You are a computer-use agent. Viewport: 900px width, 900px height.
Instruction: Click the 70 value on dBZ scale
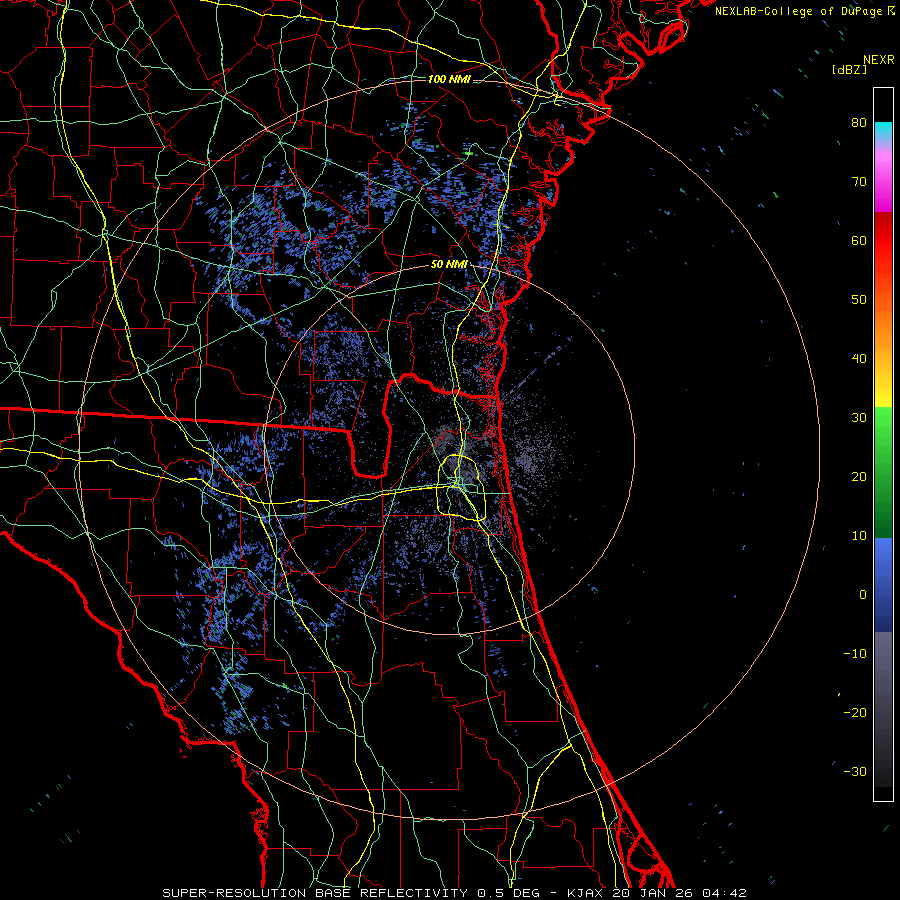(x=859, y=181)
